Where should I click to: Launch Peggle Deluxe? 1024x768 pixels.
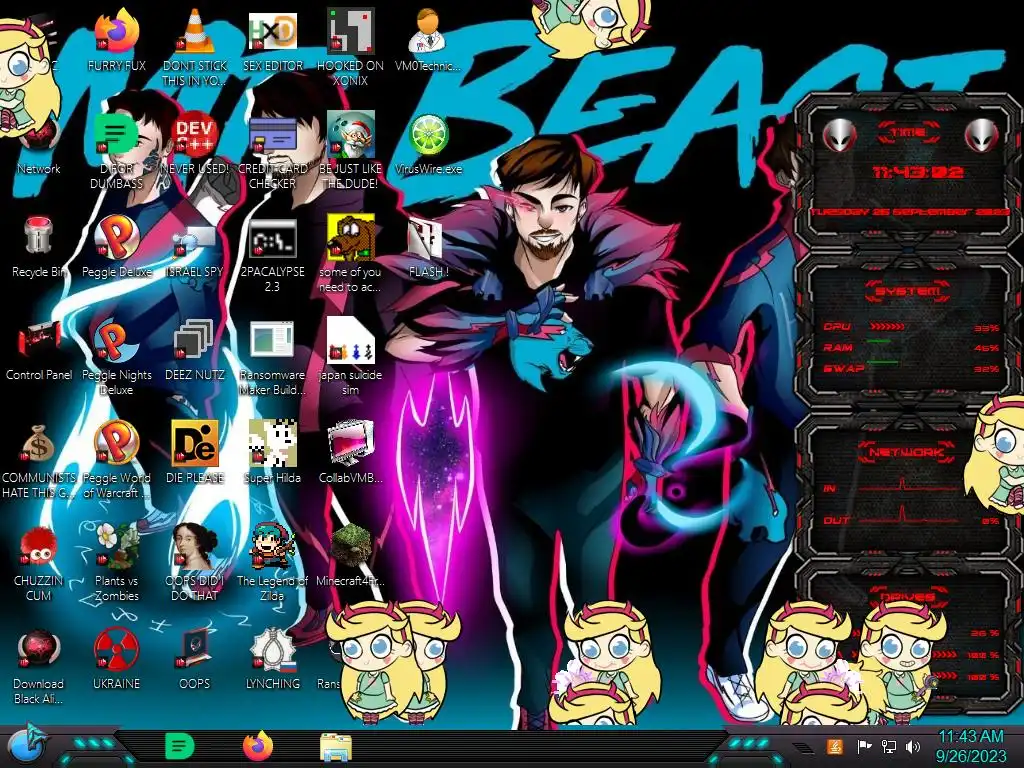[116, 238]
